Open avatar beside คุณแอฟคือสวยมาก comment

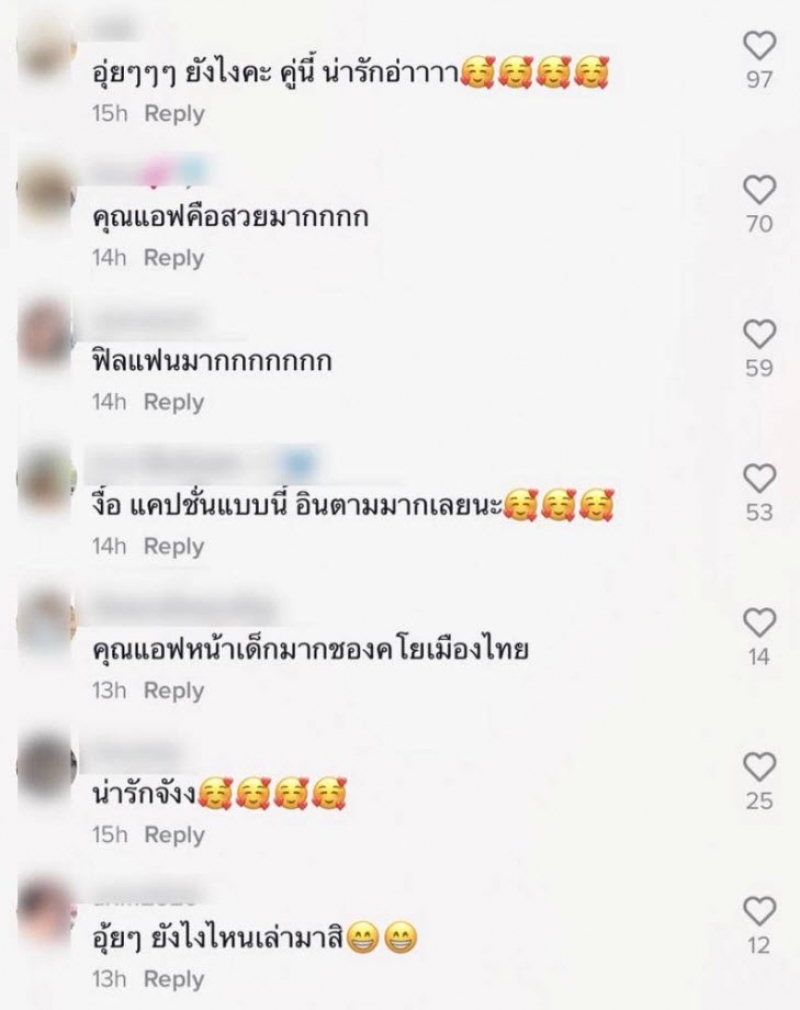pyautogui.click(x=46, y=193)
